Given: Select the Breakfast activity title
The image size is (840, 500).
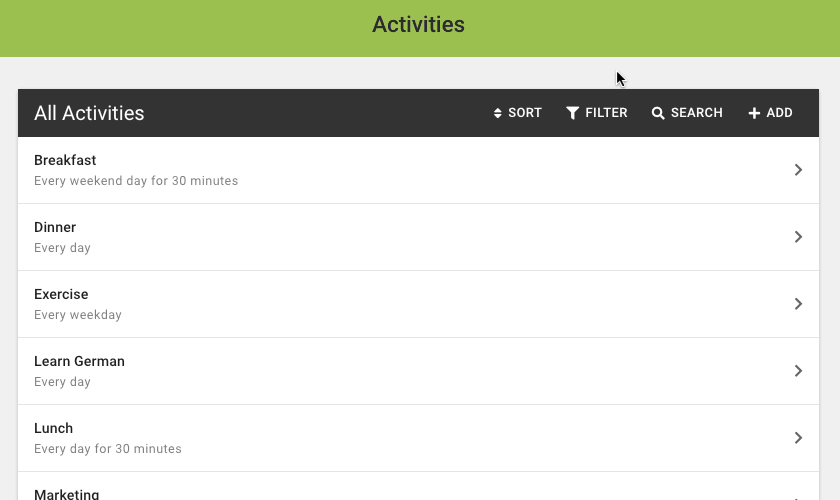Looking at the screenshot, I should [x=65, y=160].
